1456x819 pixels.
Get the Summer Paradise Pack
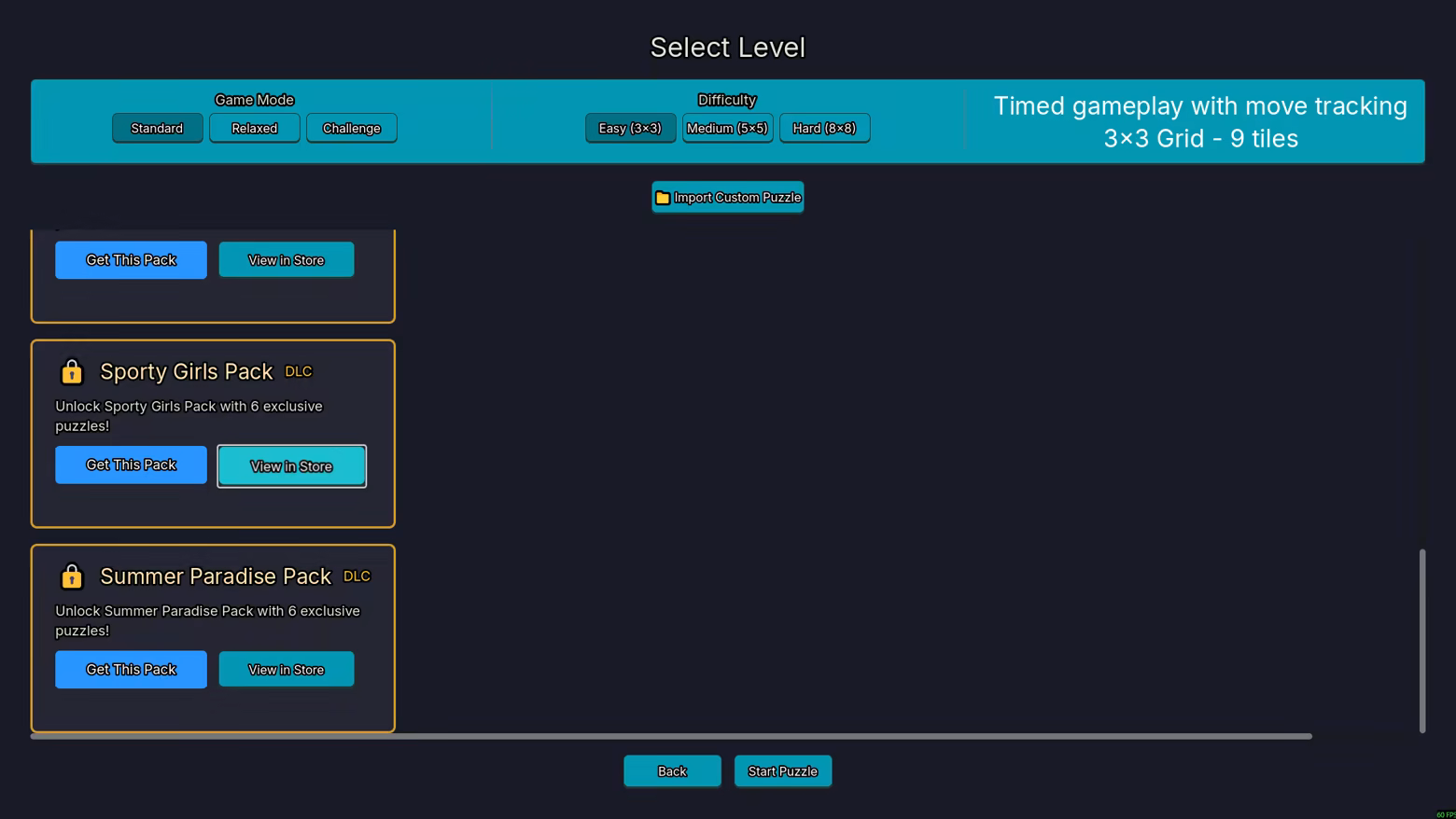(x=131, y=670)
